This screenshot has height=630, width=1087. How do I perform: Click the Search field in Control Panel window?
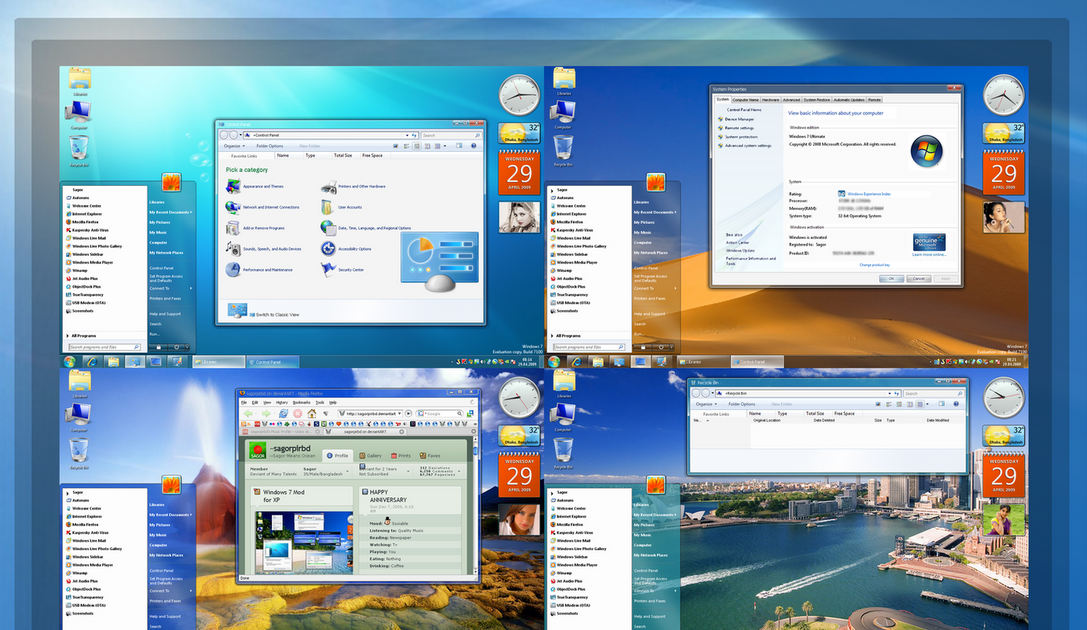(x=451, y=135)
